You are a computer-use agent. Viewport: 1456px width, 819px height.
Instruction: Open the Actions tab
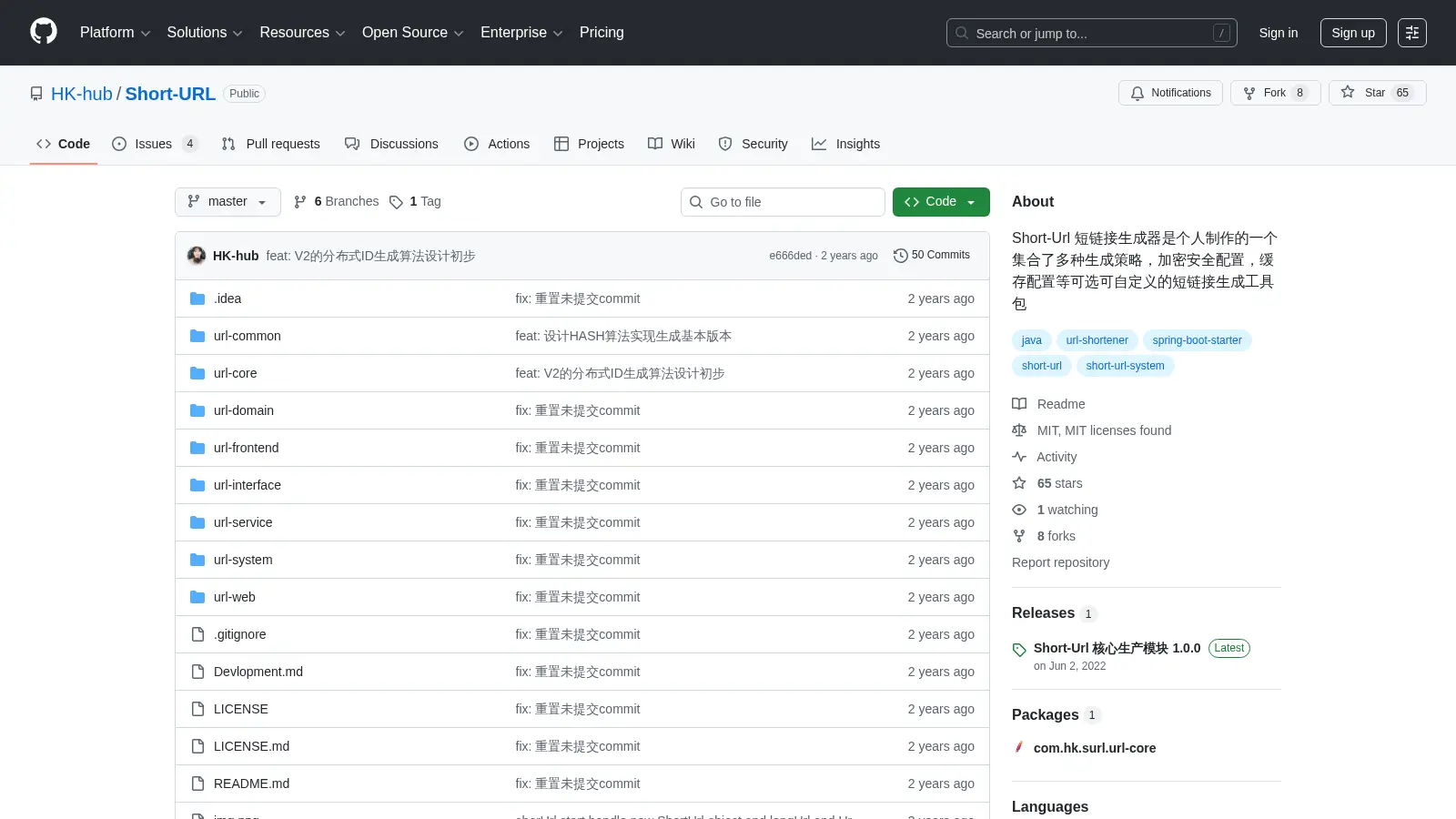(497, 144)
